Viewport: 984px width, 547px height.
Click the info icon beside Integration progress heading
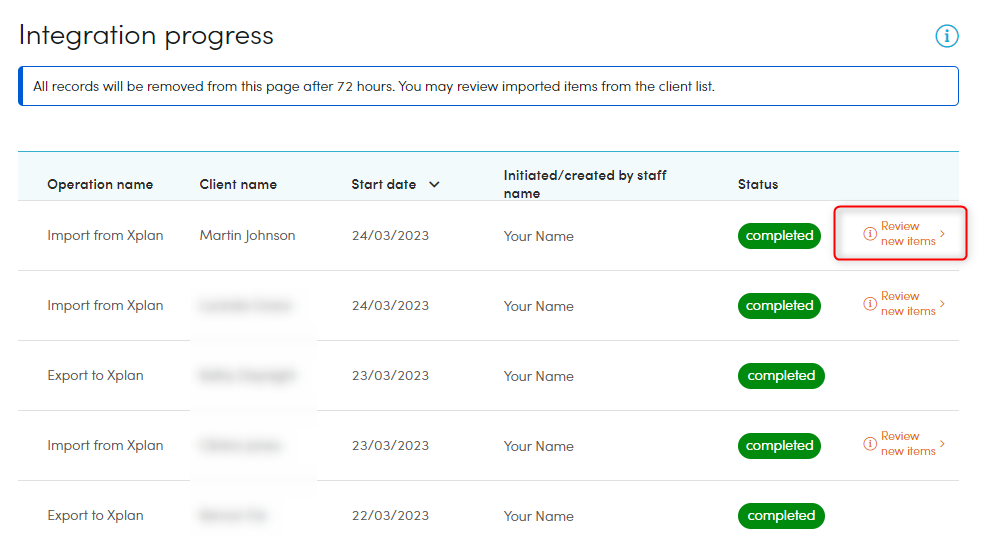[946, 36]
